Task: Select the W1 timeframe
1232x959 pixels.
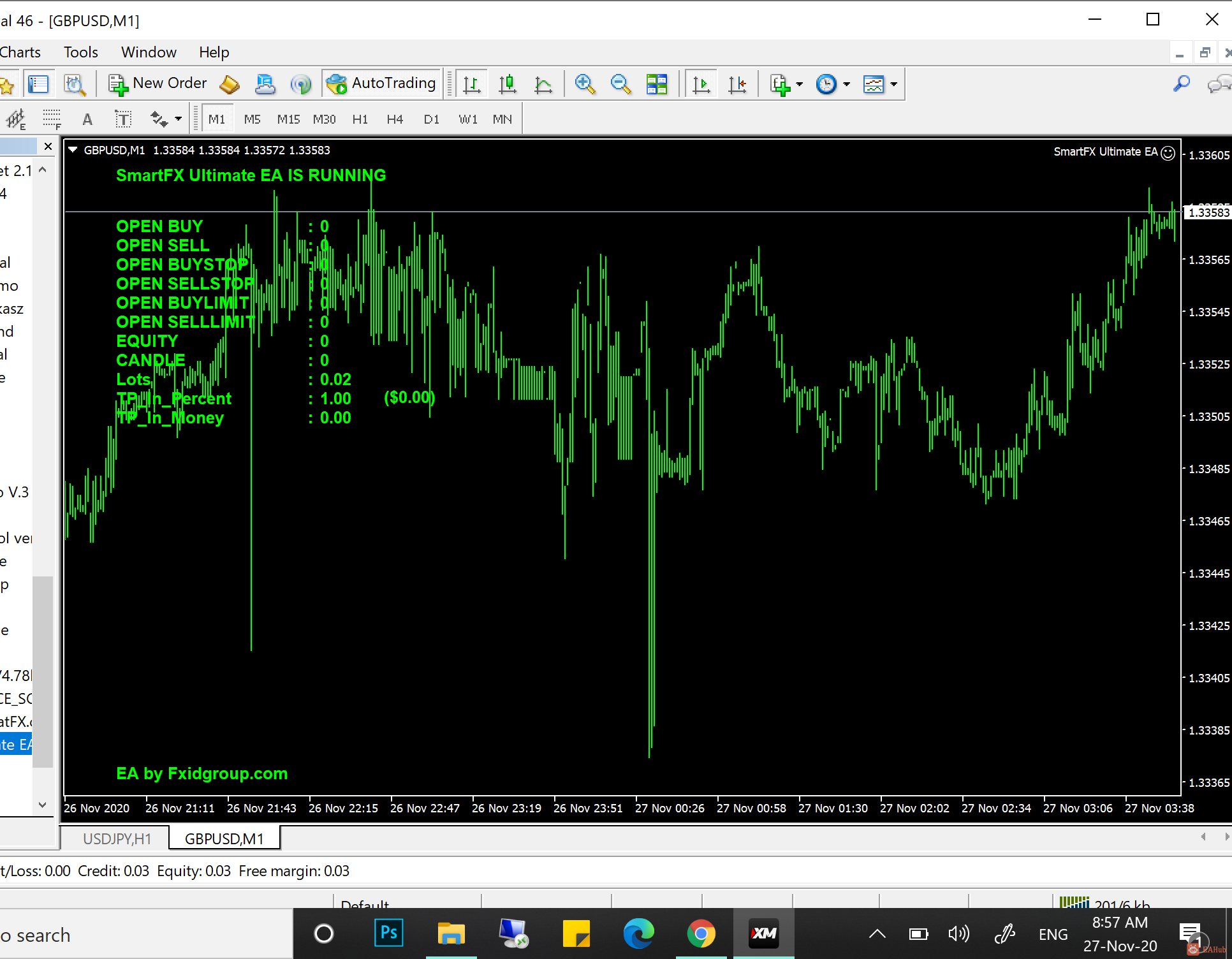Action: pos(467,119)
